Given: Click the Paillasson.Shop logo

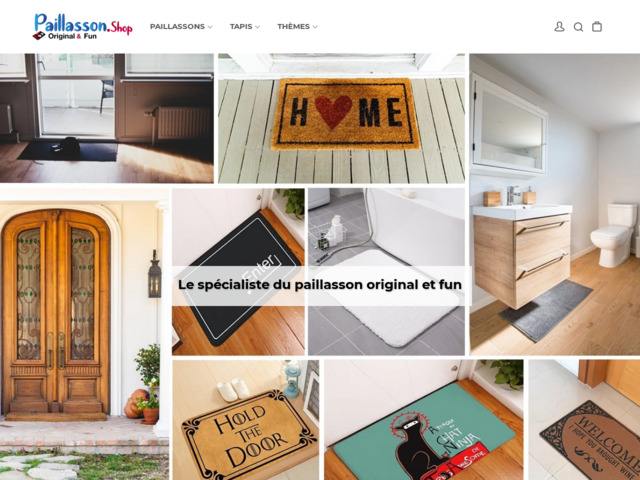Looking at the screenshot, I should click(83, 27).
